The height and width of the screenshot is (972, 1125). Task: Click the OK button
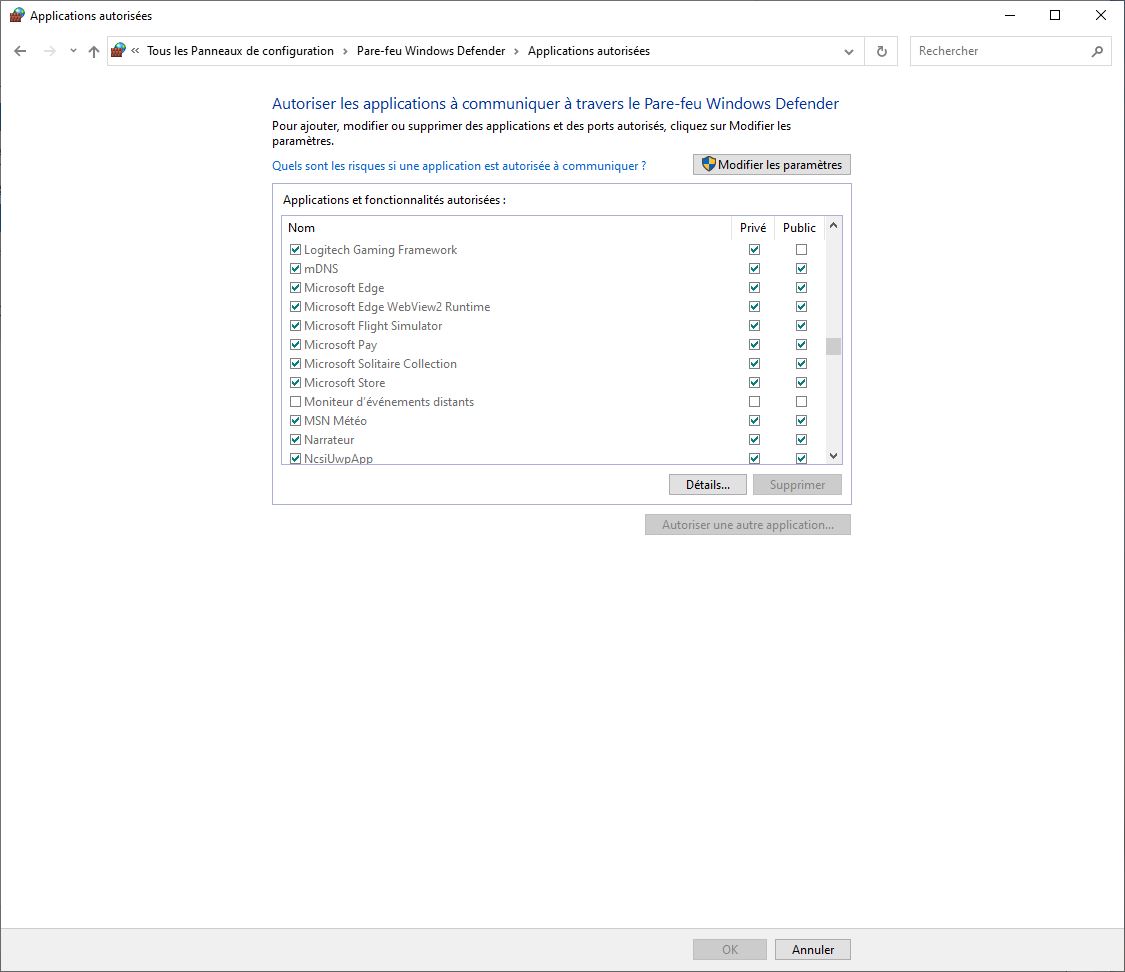pyautogui.click(x=730, y=950)
